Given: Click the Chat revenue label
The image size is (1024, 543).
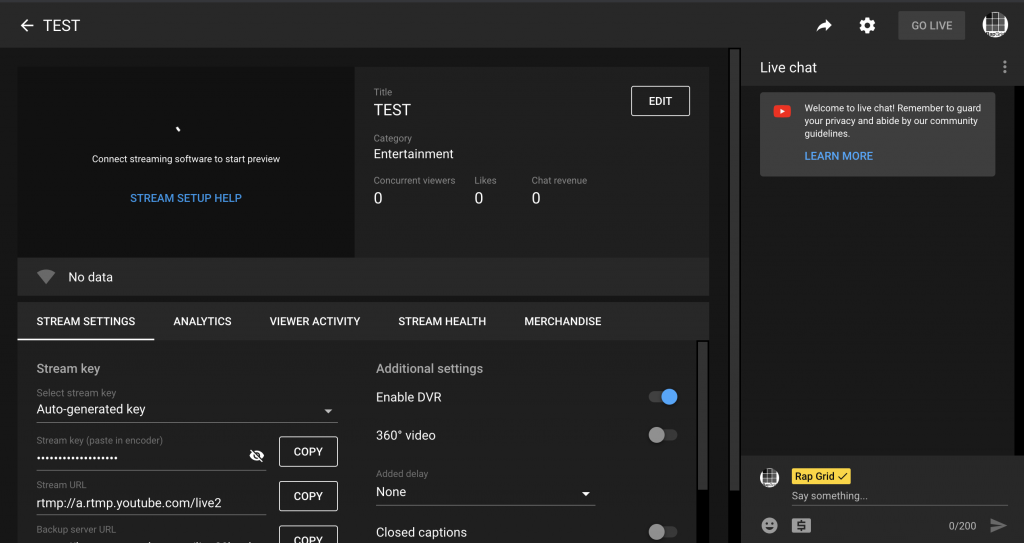Looking at the screenshot, I should click(559, 180).
